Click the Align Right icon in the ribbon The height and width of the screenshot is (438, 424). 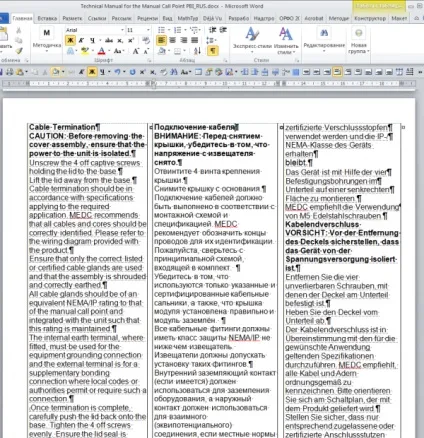pos(183,40)
